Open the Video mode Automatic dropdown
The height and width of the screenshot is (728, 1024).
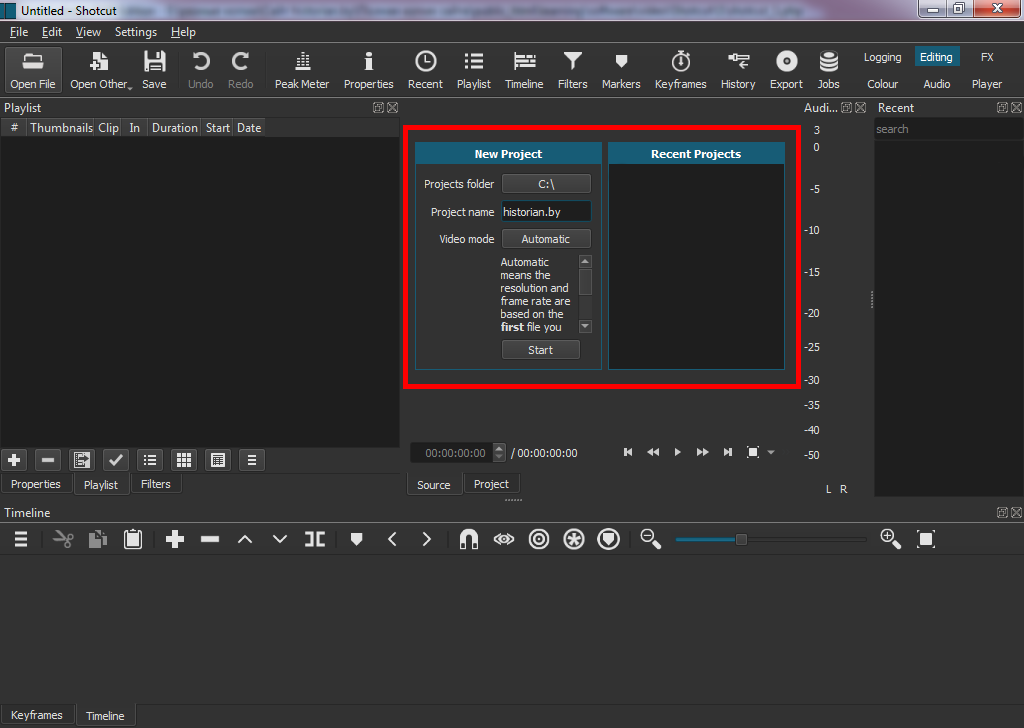(x=546, y=239)
